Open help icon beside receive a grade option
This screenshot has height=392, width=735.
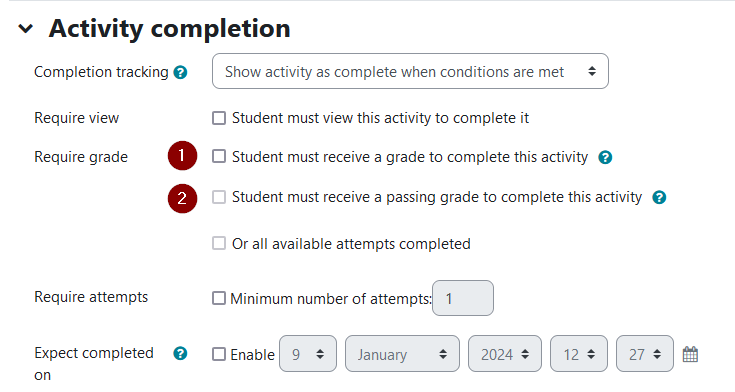(x=605, y=157)
